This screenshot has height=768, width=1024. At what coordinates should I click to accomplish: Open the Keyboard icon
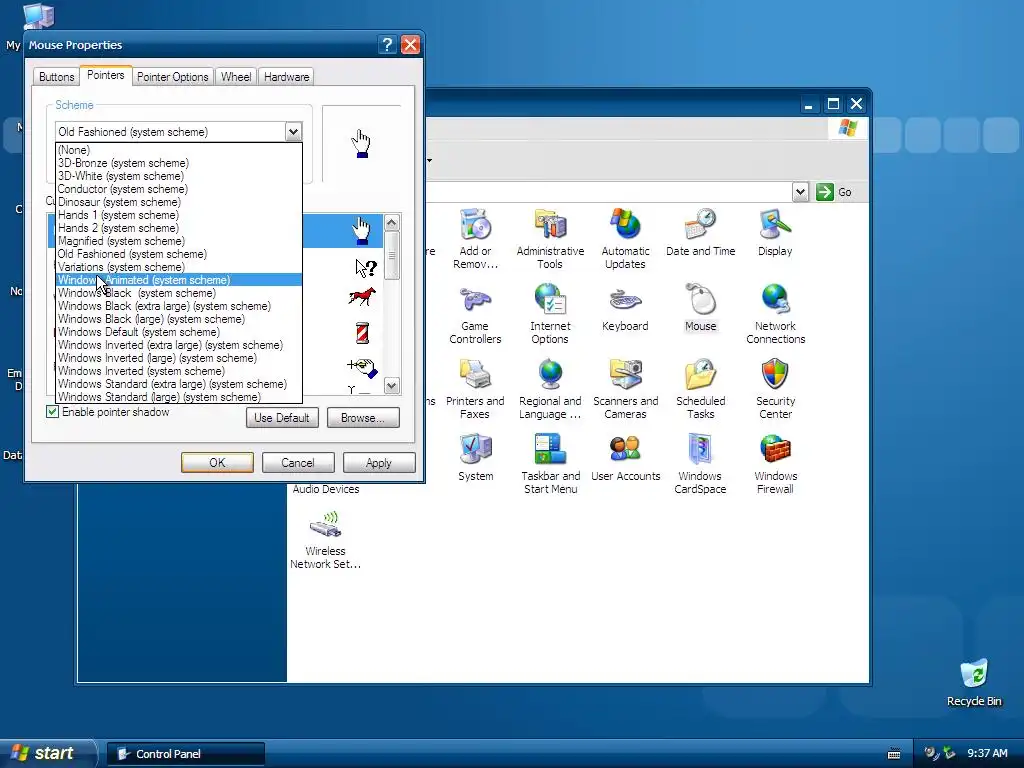(x=625, y=308)
